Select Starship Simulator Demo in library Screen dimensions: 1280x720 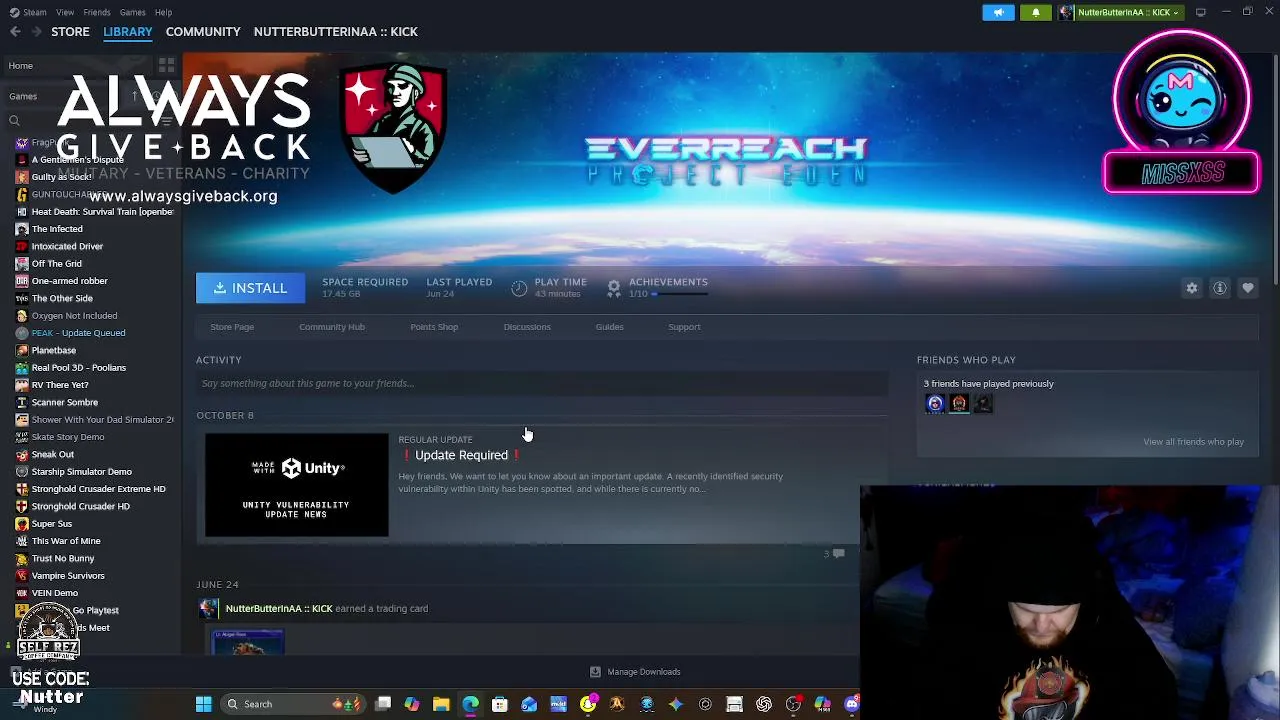[x=81, y=472]
